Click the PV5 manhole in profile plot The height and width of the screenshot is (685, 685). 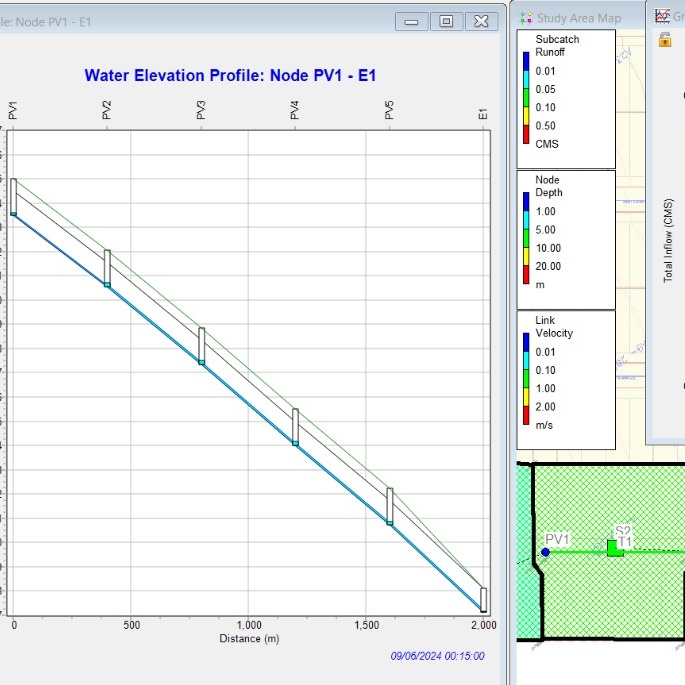click(390, 506)
